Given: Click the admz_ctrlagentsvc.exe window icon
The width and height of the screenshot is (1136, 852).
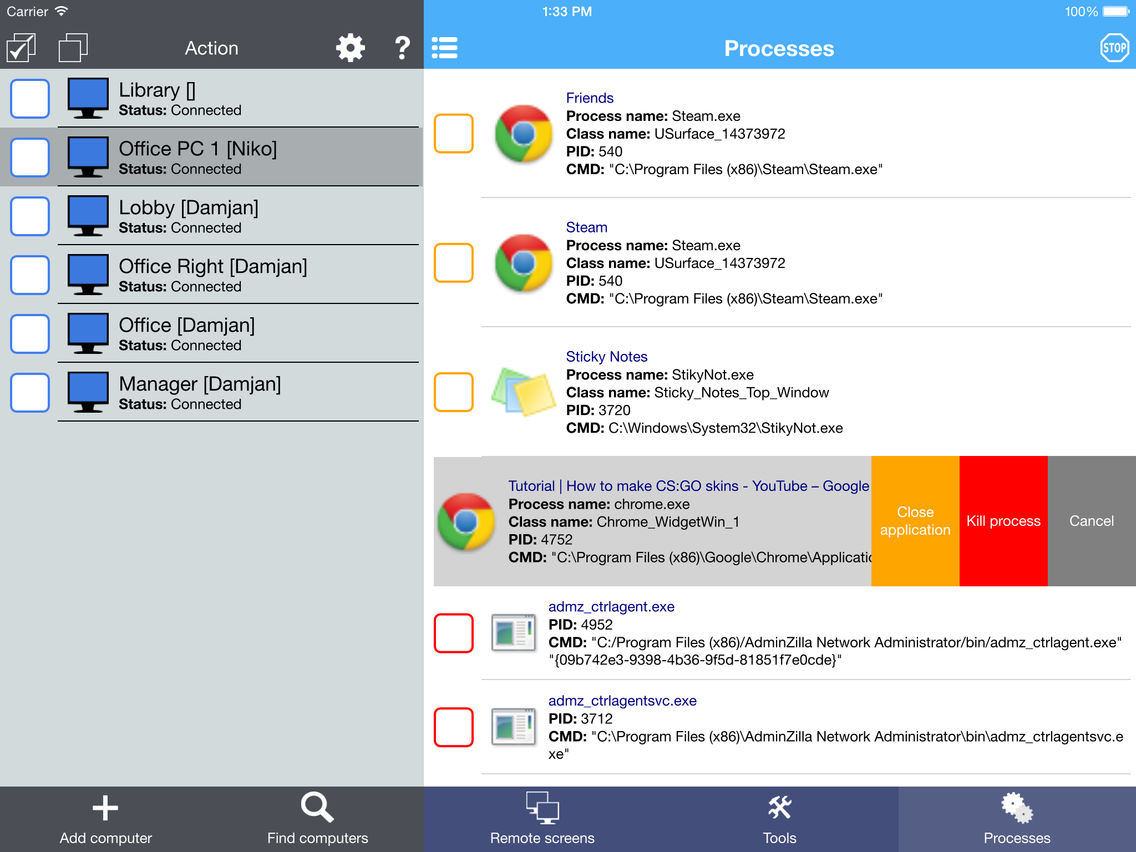Looking at the screenshot, I should point(513,727).
